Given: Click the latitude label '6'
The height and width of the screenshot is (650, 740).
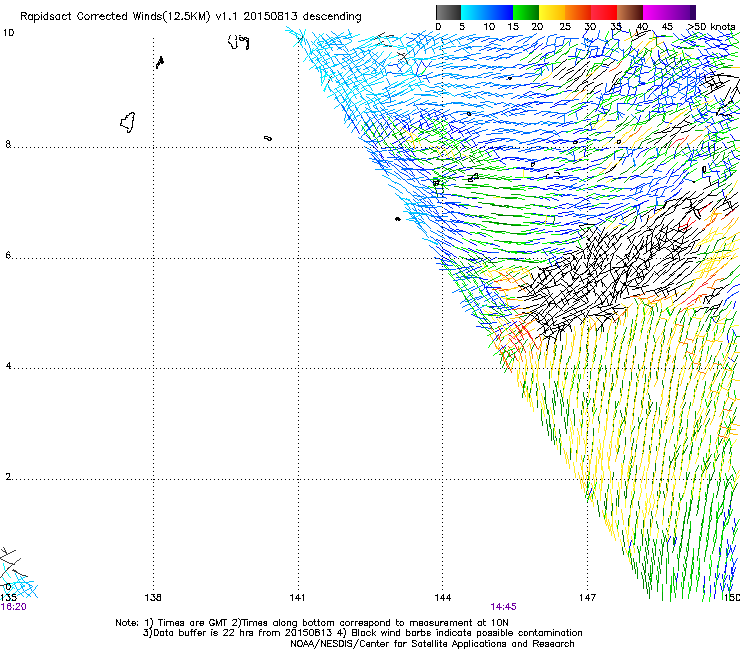Looking at the screenshot, I should [x=8, y=255].
